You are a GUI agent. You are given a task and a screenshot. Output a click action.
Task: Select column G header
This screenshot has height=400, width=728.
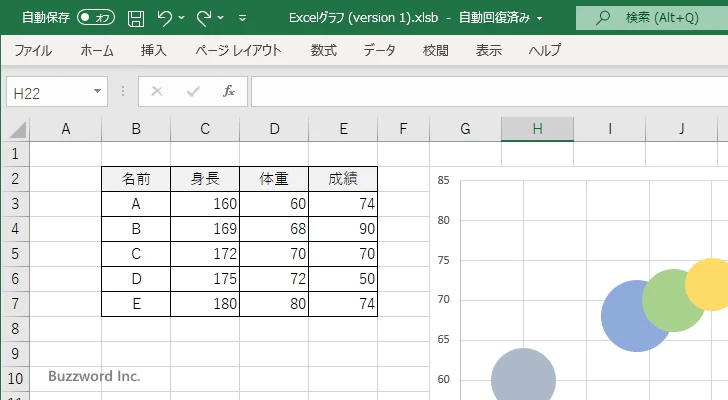pos(465,129)
